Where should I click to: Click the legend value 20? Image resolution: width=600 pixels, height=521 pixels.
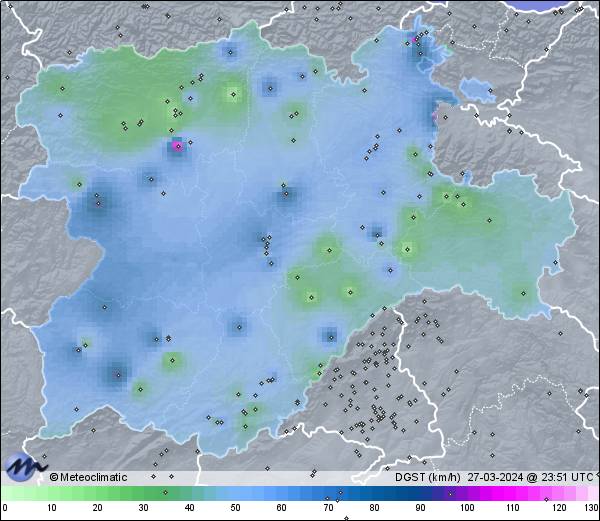click(97, 508)
